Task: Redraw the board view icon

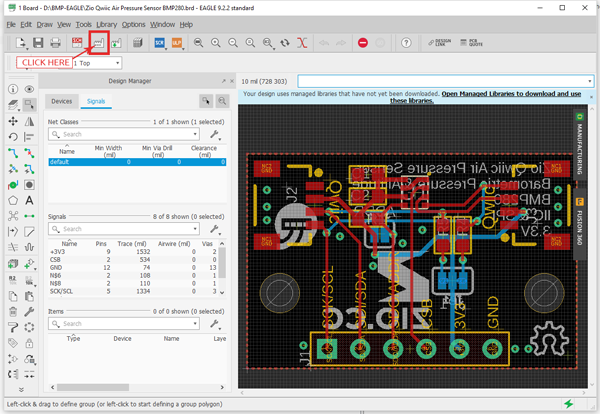Action: point(285,43)
